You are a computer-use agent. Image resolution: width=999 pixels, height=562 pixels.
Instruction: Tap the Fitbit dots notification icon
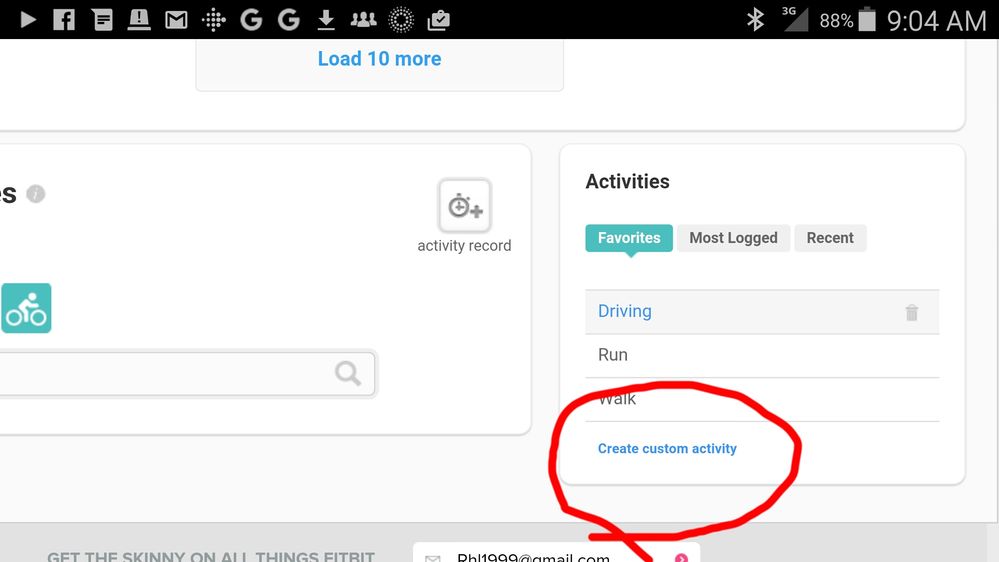tap(214, 19)
